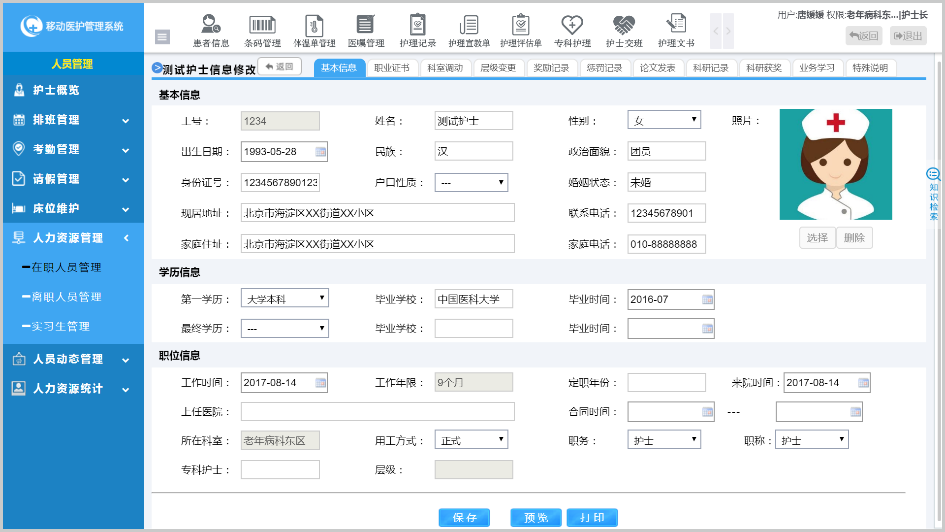
Task: Open 护士交班 handshake icon
Action: click(x=624, y=30)
